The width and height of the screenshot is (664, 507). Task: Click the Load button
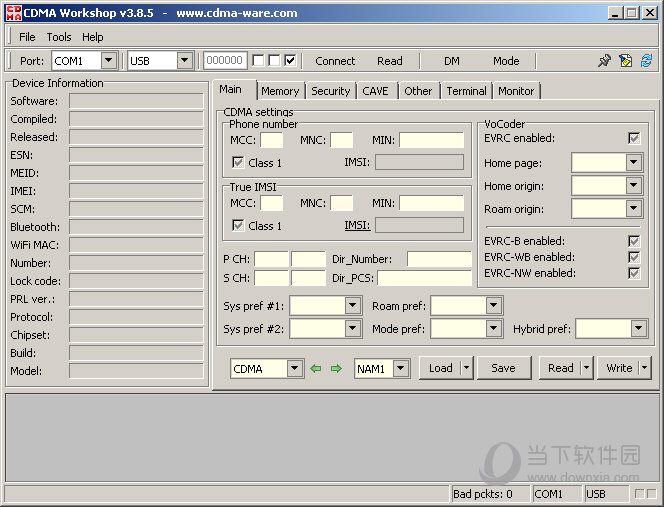(440, 368)
